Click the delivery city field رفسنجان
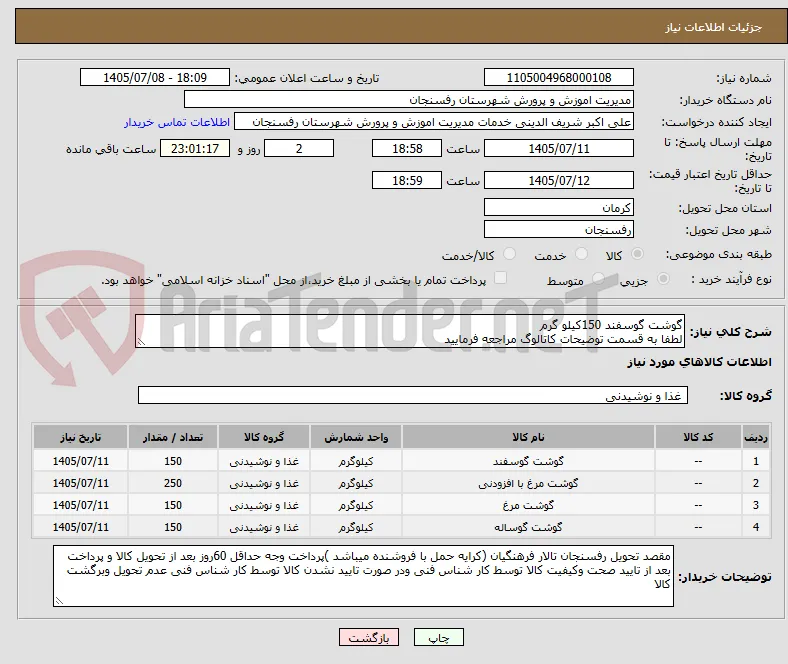 [559, 229]
